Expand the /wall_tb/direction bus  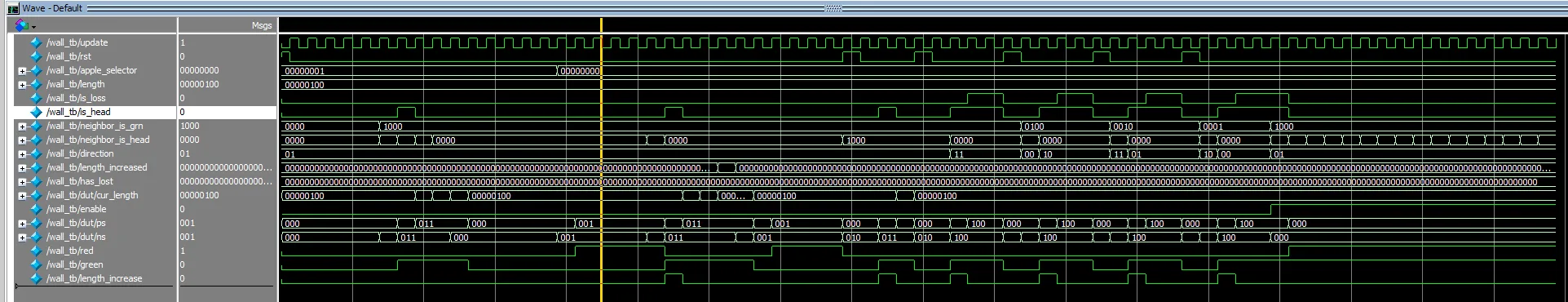coord(23,154)
